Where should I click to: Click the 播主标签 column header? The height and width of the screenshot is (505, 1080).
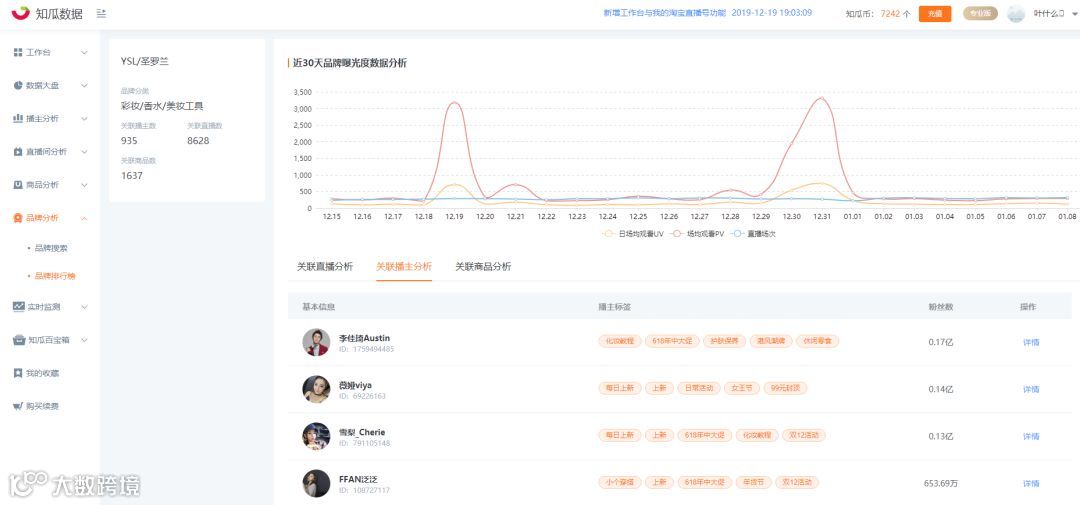tap(614, 307)
